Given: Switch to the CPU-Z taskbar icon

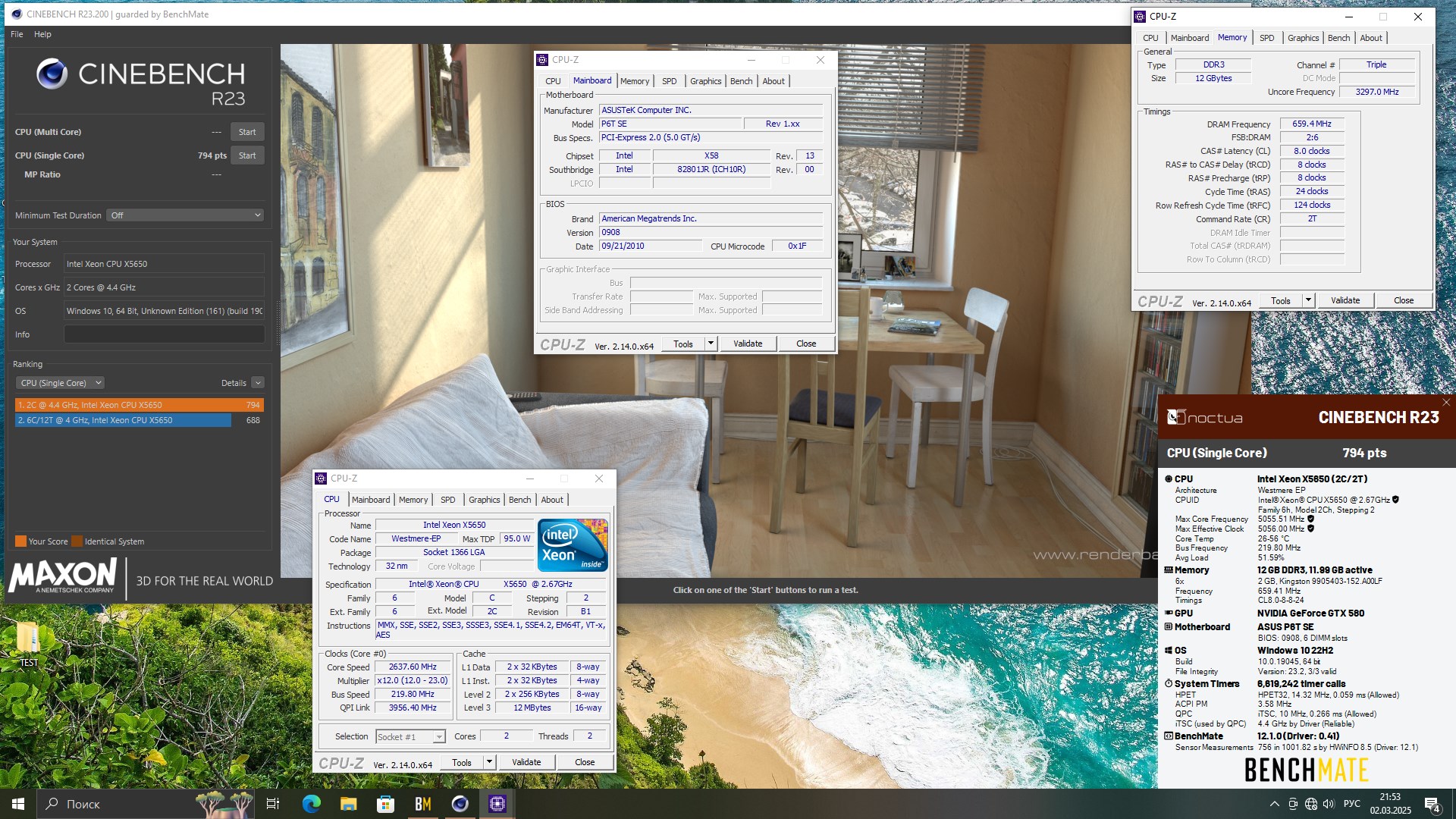Looking at the screenshot, I should (x=497, y=804).
